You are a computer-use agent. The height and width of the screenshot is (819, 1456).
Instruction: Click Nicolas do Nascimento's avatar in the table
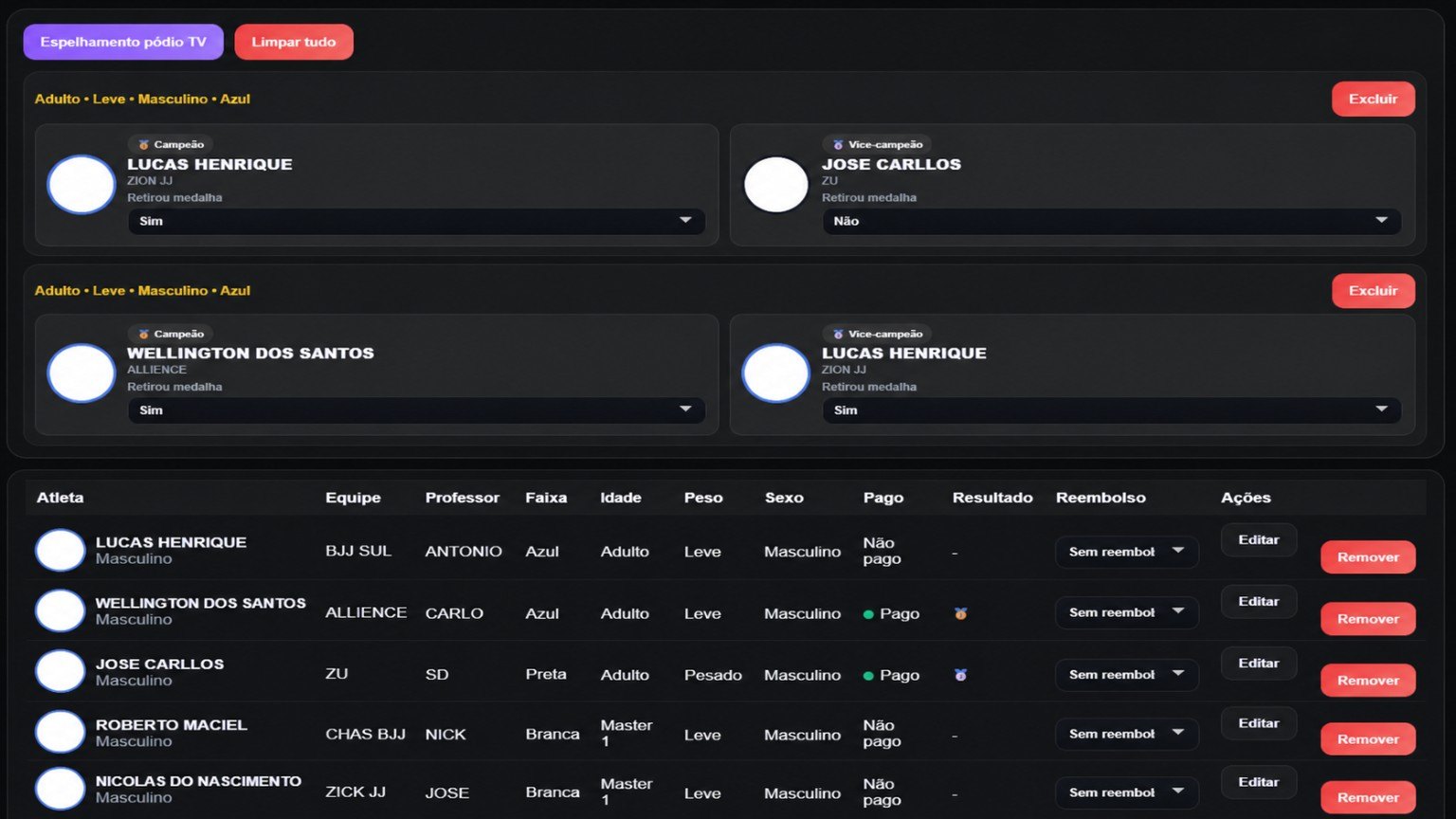pos(61,790)
